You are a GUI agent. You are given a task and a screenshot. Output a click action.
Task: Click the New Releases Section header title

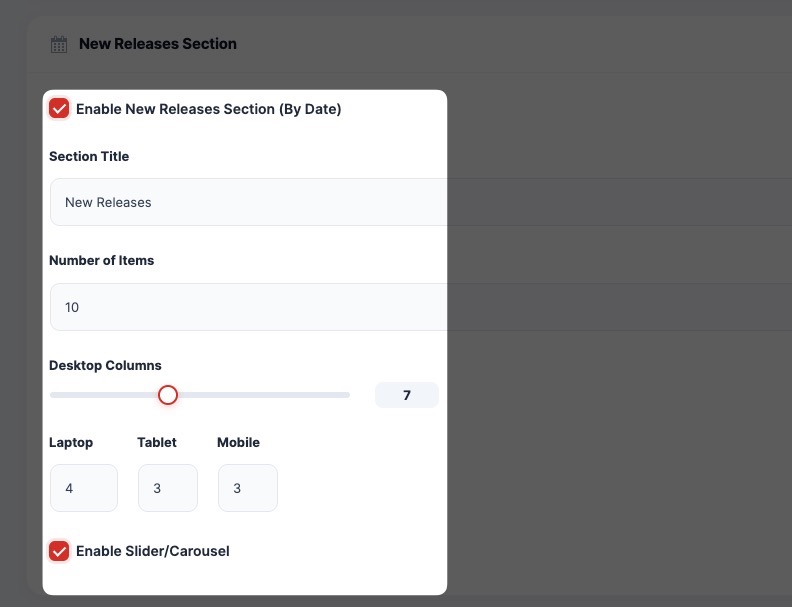tap(158, 44)
